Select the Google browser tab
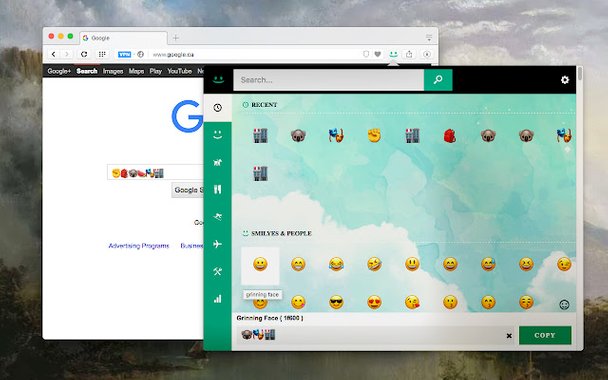Image resolution: width=608 pixels, height=380 pixels. (123, 38)
